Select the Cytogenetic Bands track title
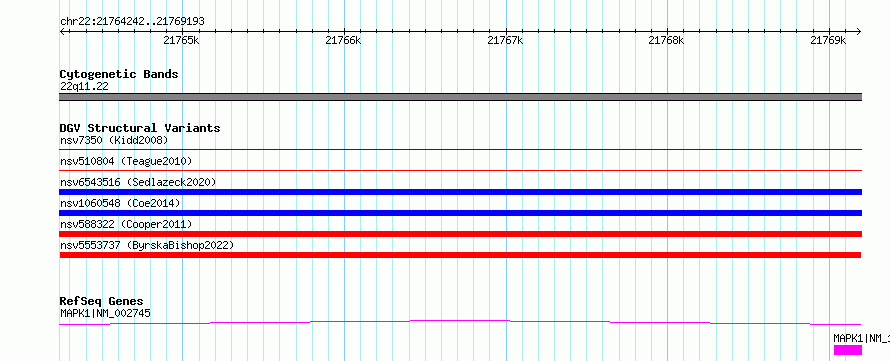Viewport: 890px width, 361px height. (119, 74)
